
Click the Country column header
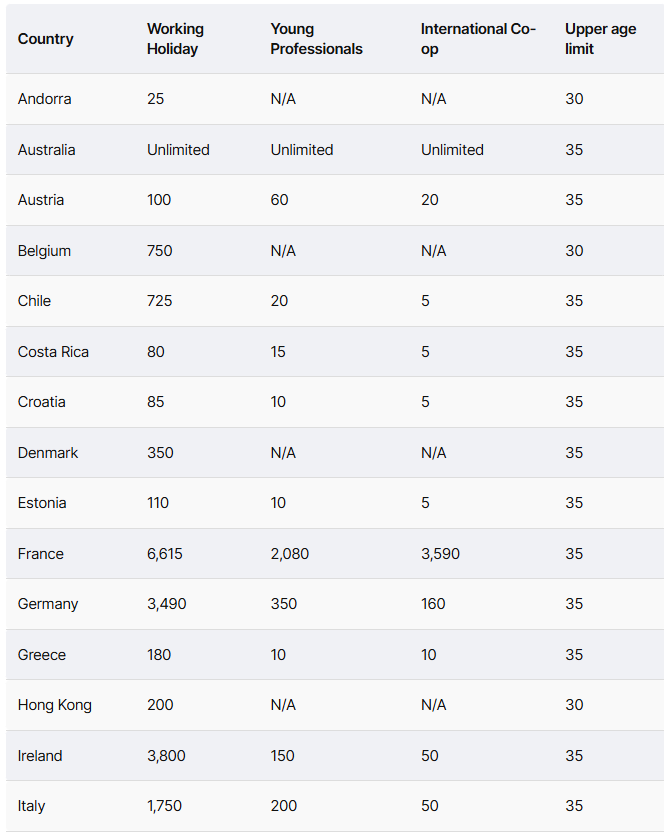46,39
